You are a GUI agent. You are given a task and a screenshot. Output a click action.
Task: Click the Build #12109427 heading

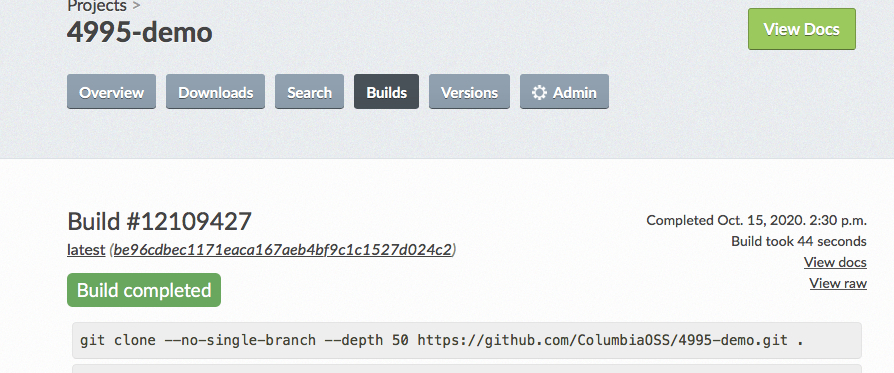coord(160,221)
